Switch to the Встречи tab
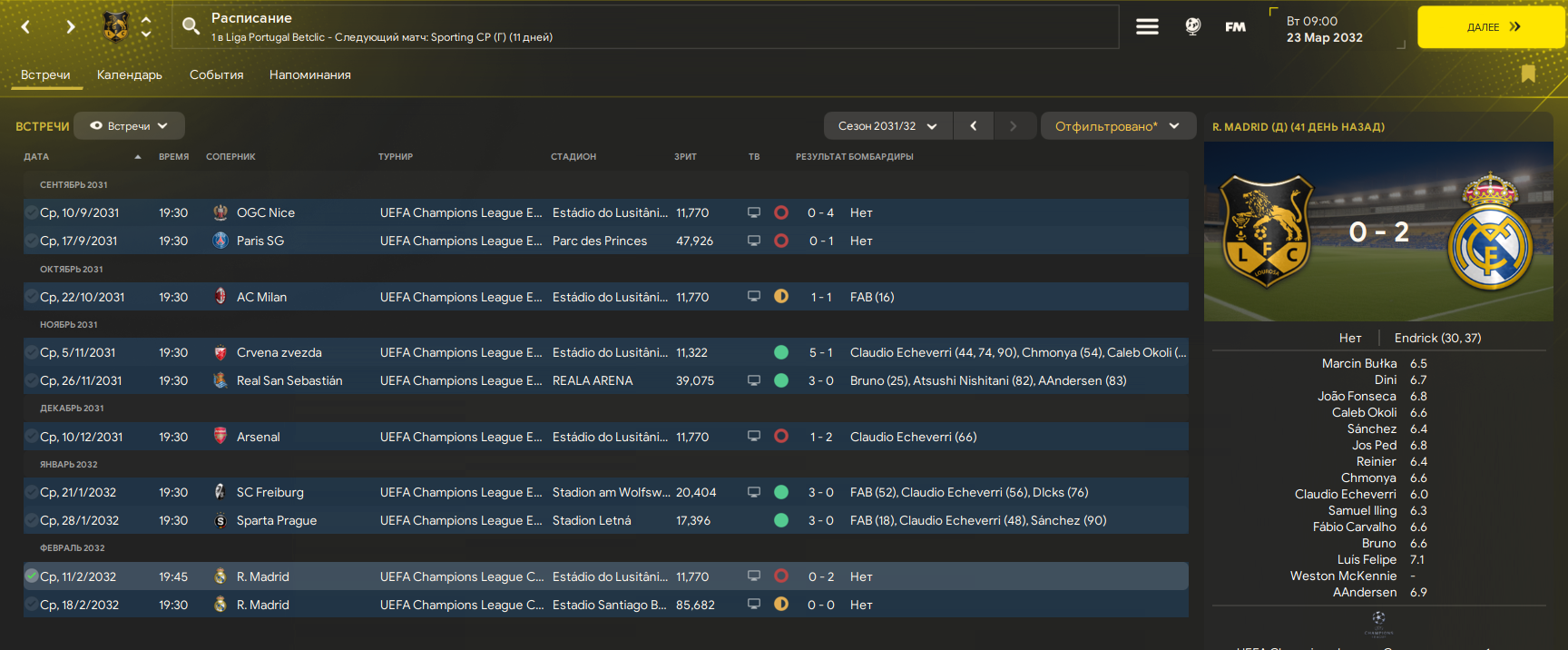The image size is (1568, 650). 45,74
